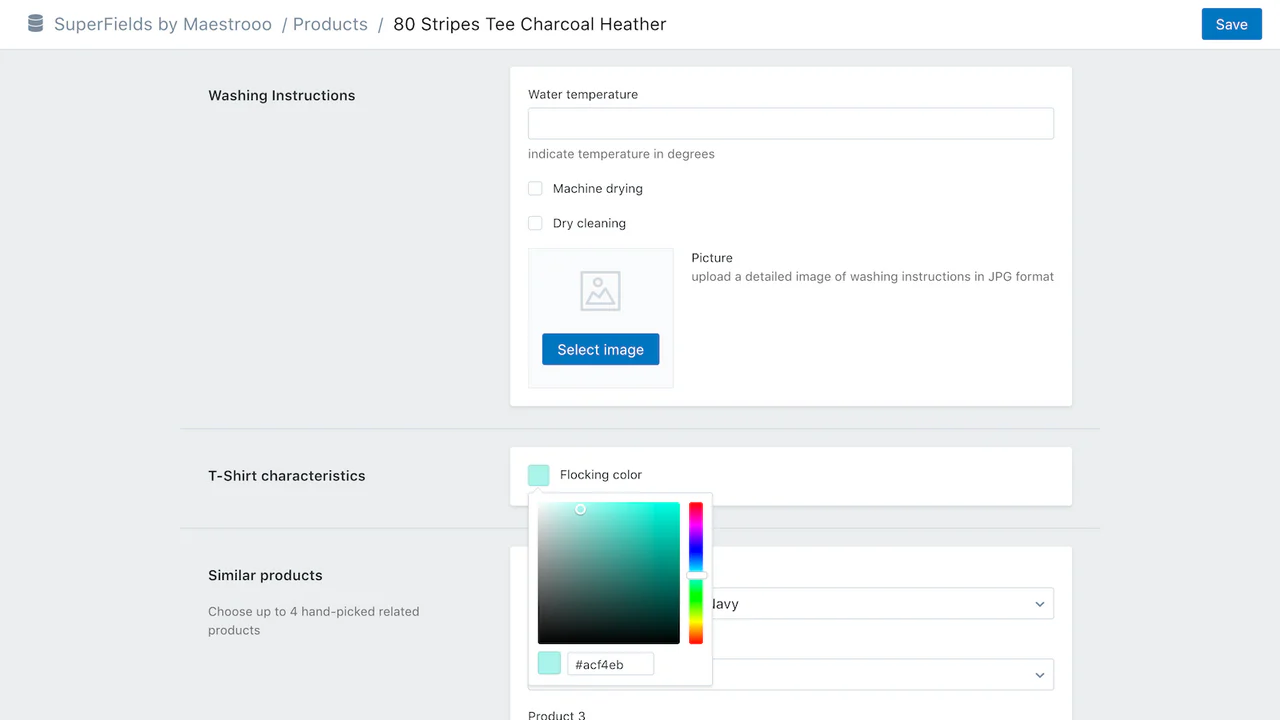
Task: Open the SuperFields by Maestrooo breadcrumb
Action: click(x=163, y=24)
